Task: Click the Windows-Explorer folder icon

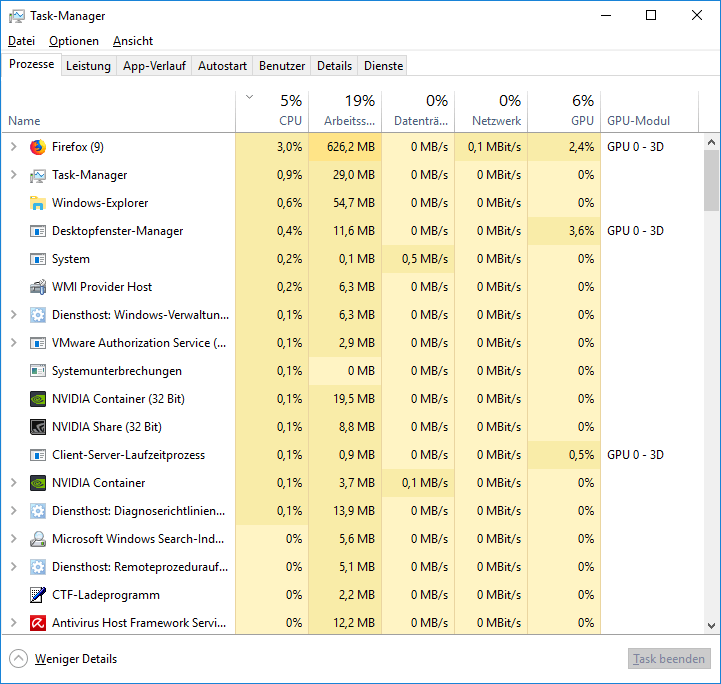Action: (38, 203)
